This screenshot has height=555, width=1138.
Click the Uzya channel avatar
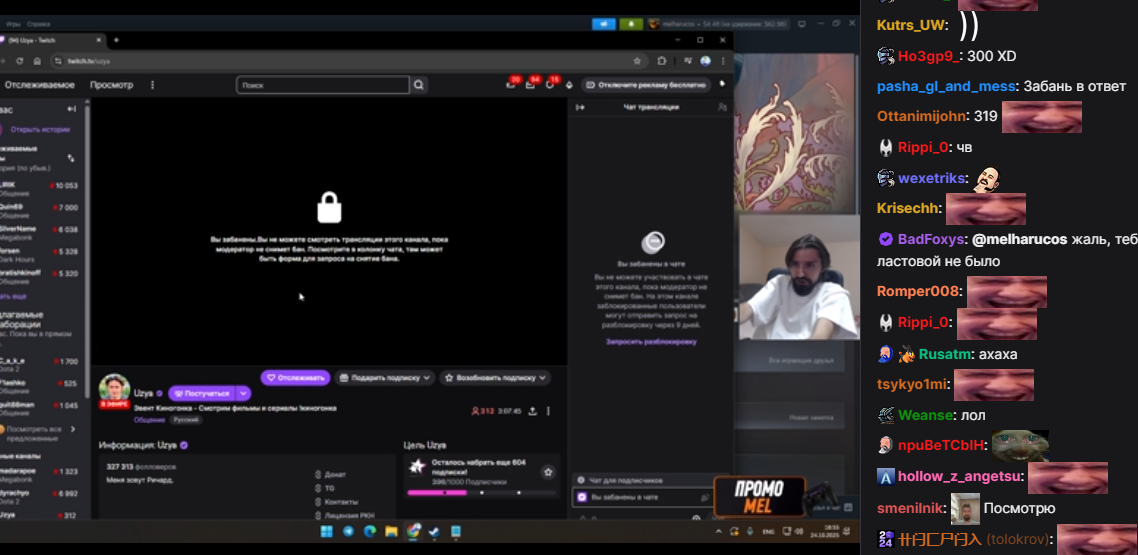tap(114, 389)
